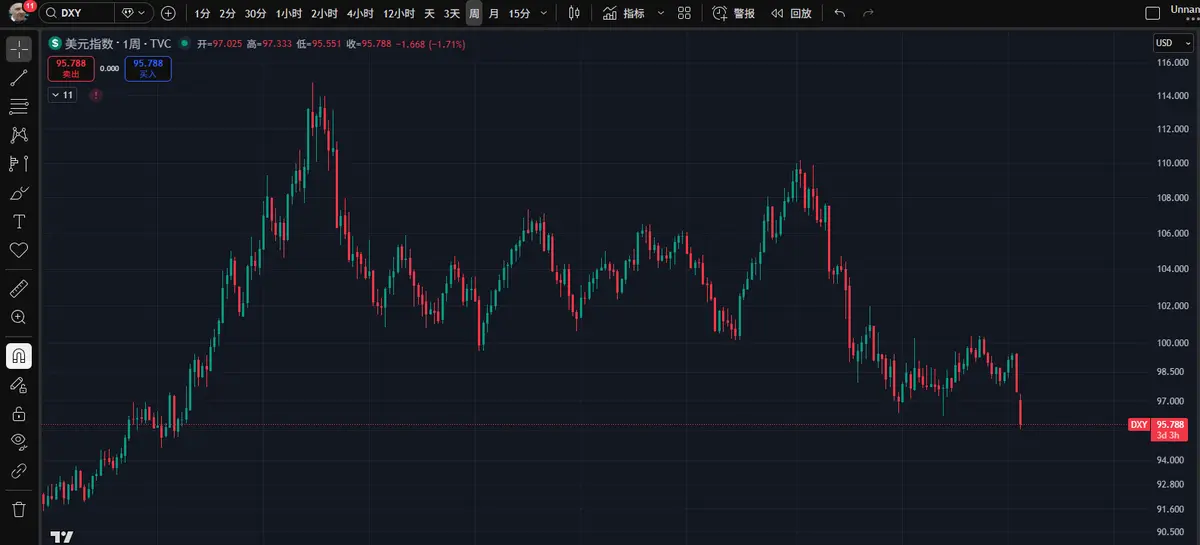Open the 指标 indicators dialog
Screen dimensions: 1200x545
click(x=623, y=13)
